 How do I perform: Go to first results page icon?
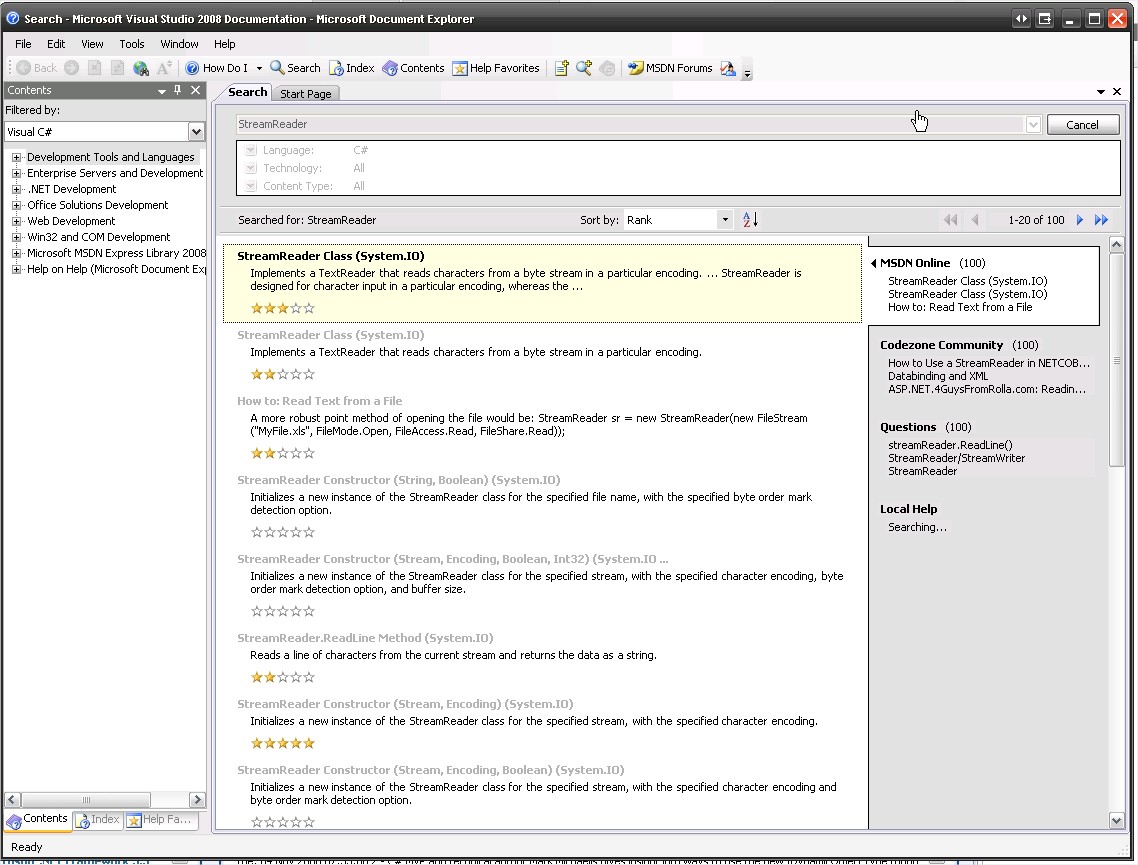pyautogui.click(x=950, y=220)
